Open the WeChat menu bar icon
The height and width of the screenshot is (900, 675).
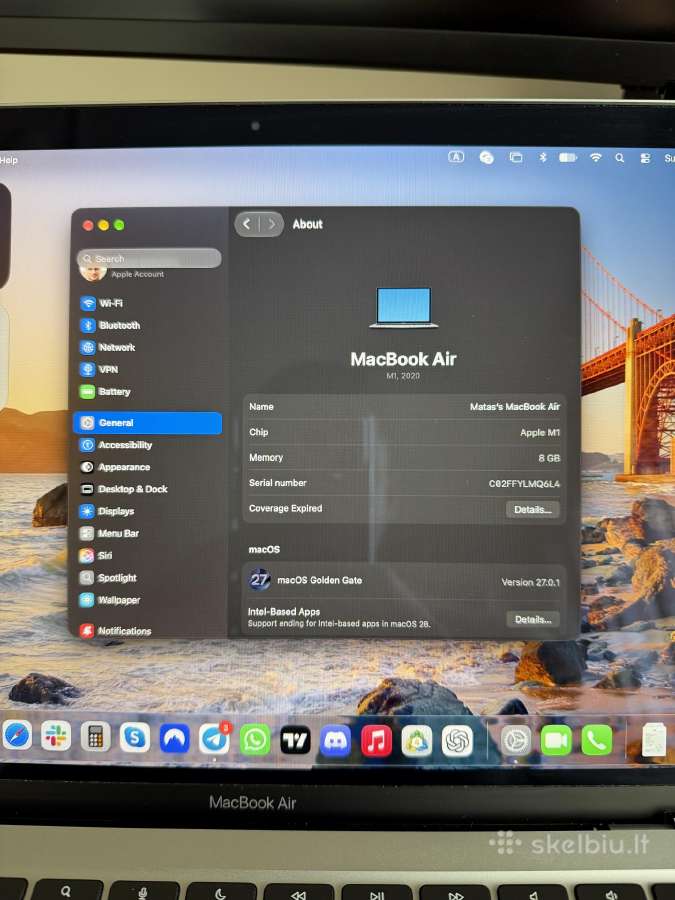pyautogui.click(x=486, y=157)
